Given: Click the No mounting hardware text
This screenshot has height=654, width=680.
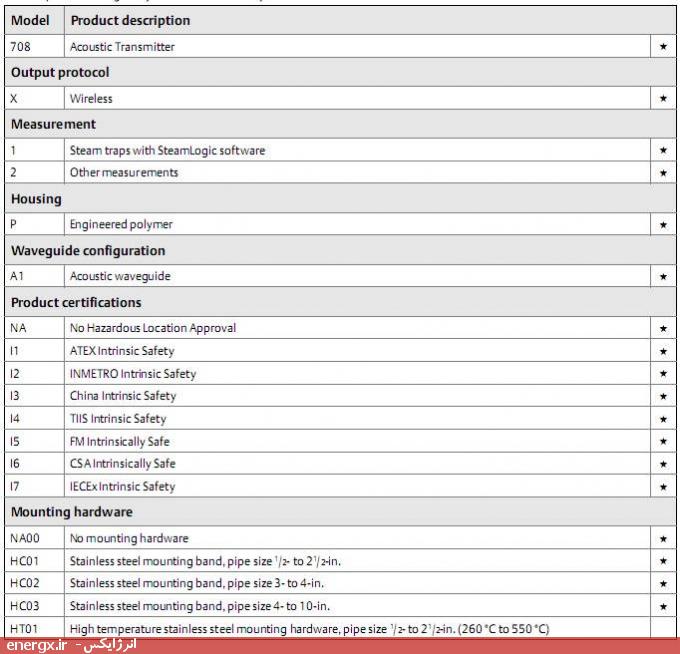Looking at the screenshot, I should coord(129,538).
